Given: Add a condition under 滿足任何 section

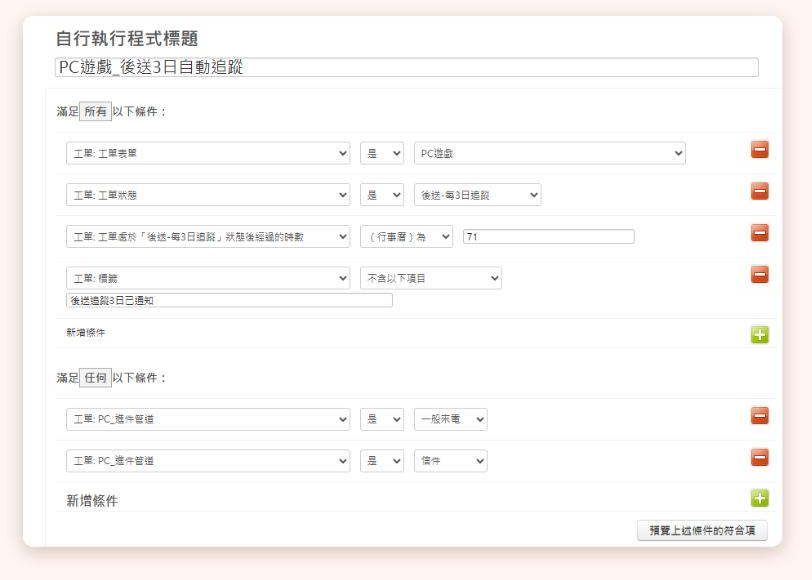Looking at the screenshot, I should click(x=760, y=498).
